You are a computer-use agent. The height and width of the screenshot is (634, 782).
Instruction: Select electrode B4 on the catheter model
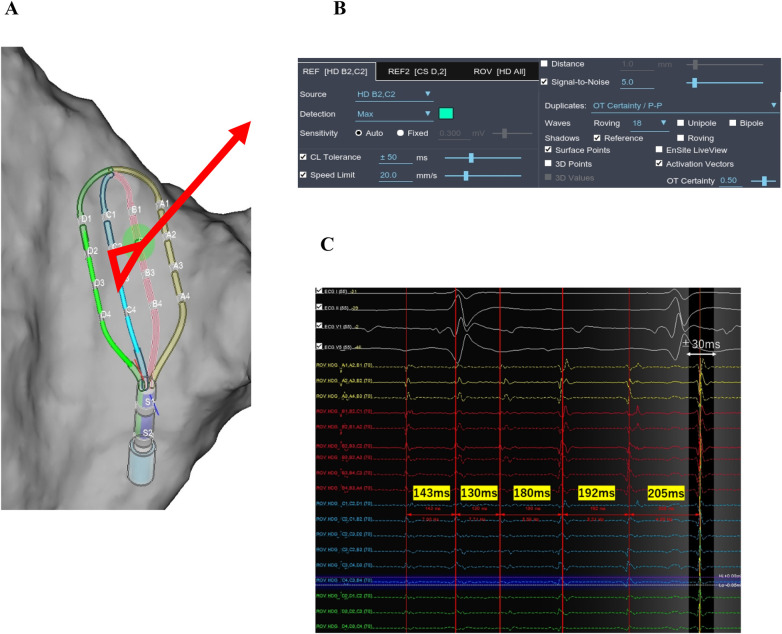157,304
